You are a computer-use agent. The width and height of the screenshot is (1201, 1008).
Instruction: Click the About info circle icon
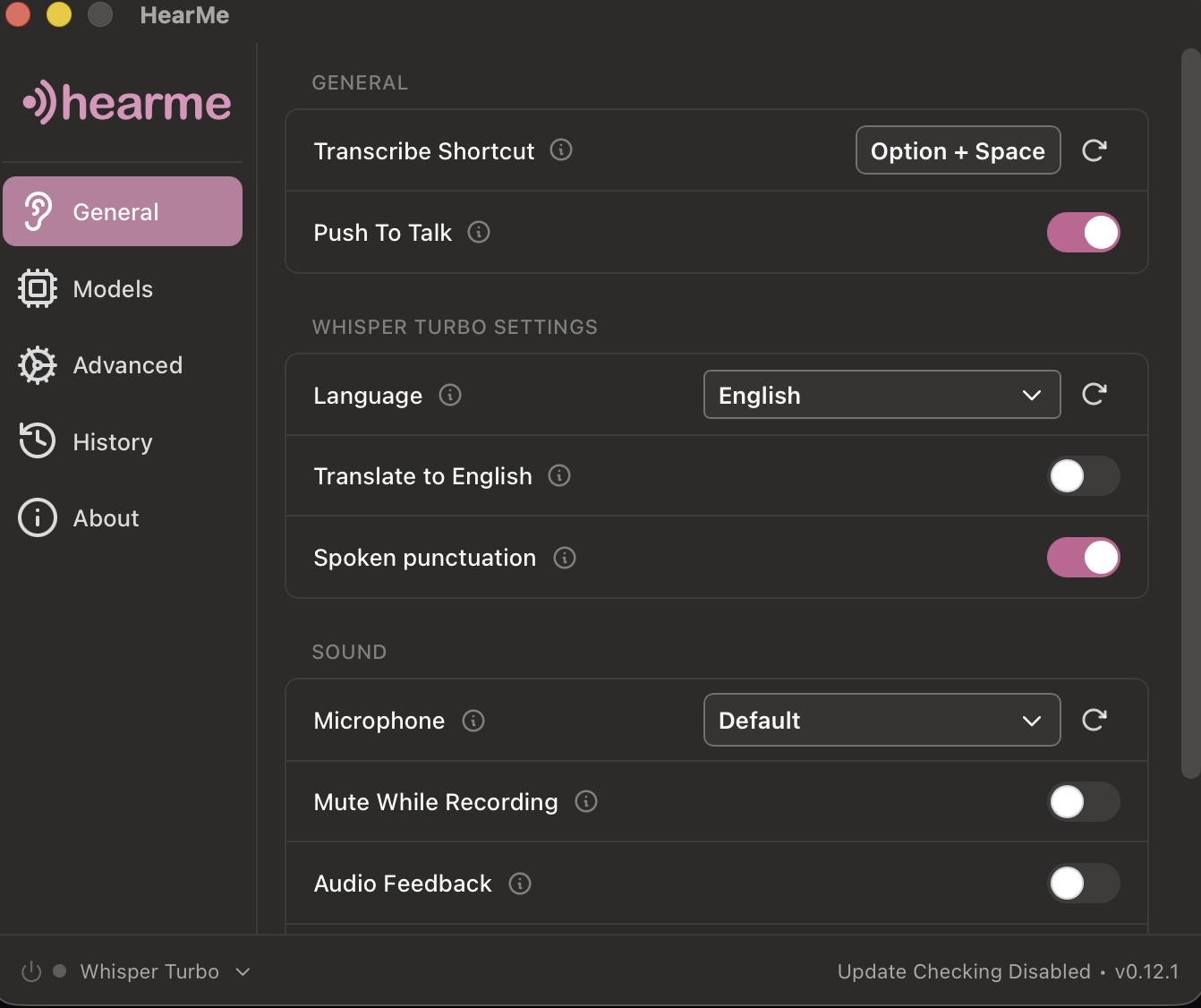(x=38, y=518)
